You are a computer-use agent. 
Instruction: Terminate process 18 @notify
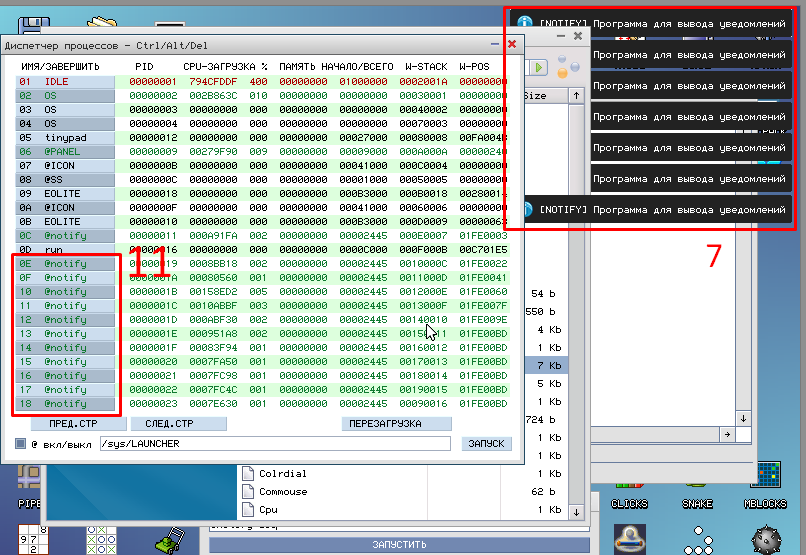65,403
